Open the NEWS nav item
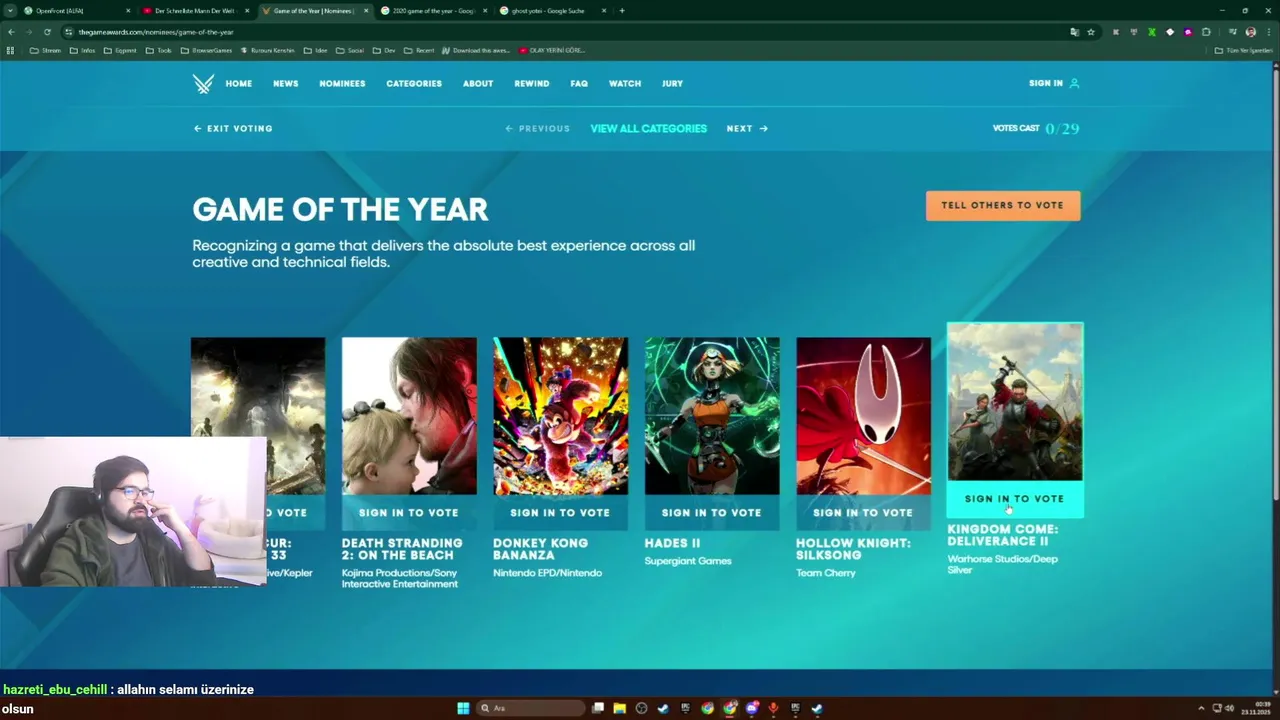The width and height of the screenshot is (1280, 720). pyautogui.click(x=286, y=84)
